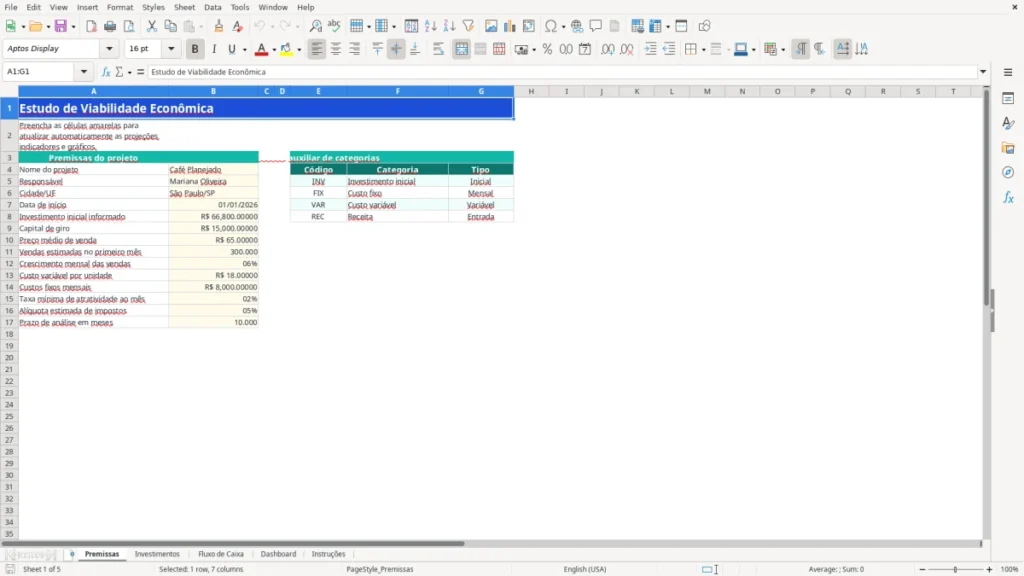
Task: Toggle Italic formatting
Action: pyautogui.click(x=214, y=49)
